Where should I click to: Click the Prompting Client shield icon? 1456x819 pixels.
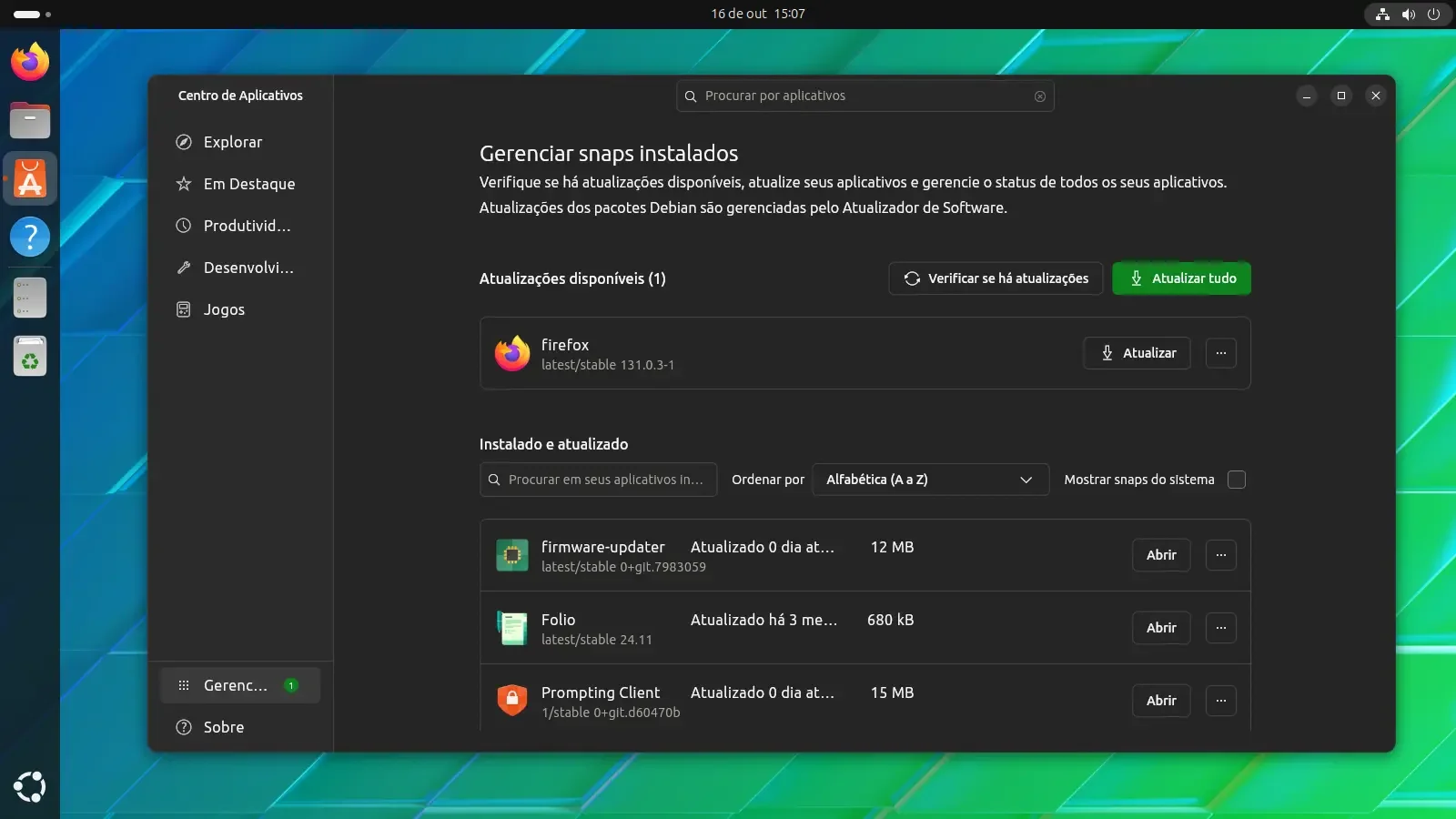[512, 701]
